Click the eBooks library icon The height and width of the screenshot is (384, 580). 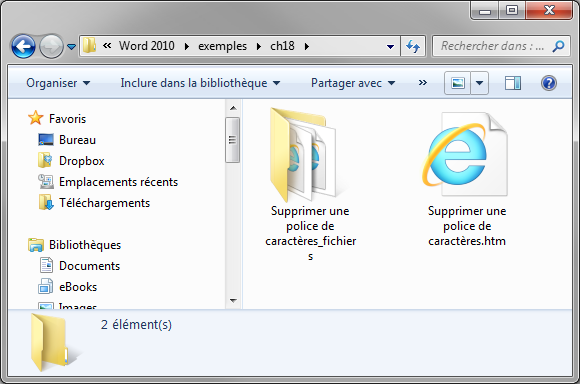tap(45, 287)
